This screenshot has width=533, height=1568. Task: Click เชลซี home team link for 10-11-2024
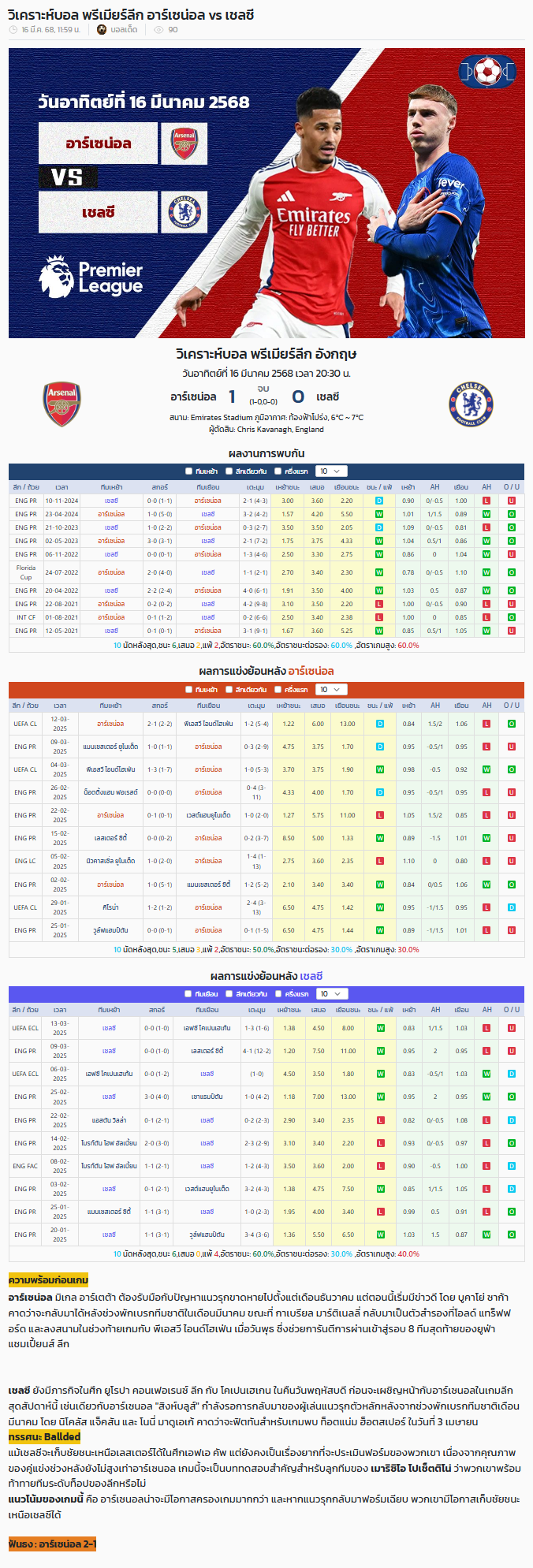point(111,501)
